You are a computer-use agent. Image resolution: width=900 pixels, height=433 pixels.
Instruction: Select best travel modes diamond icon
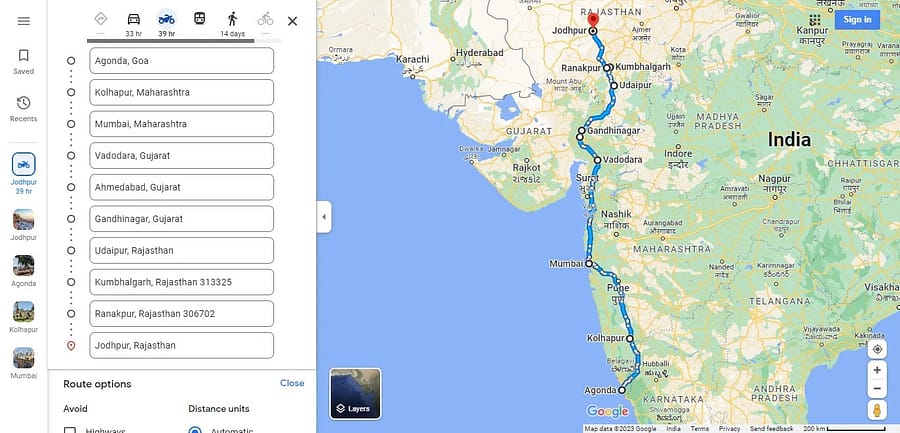tap(100, 19)
